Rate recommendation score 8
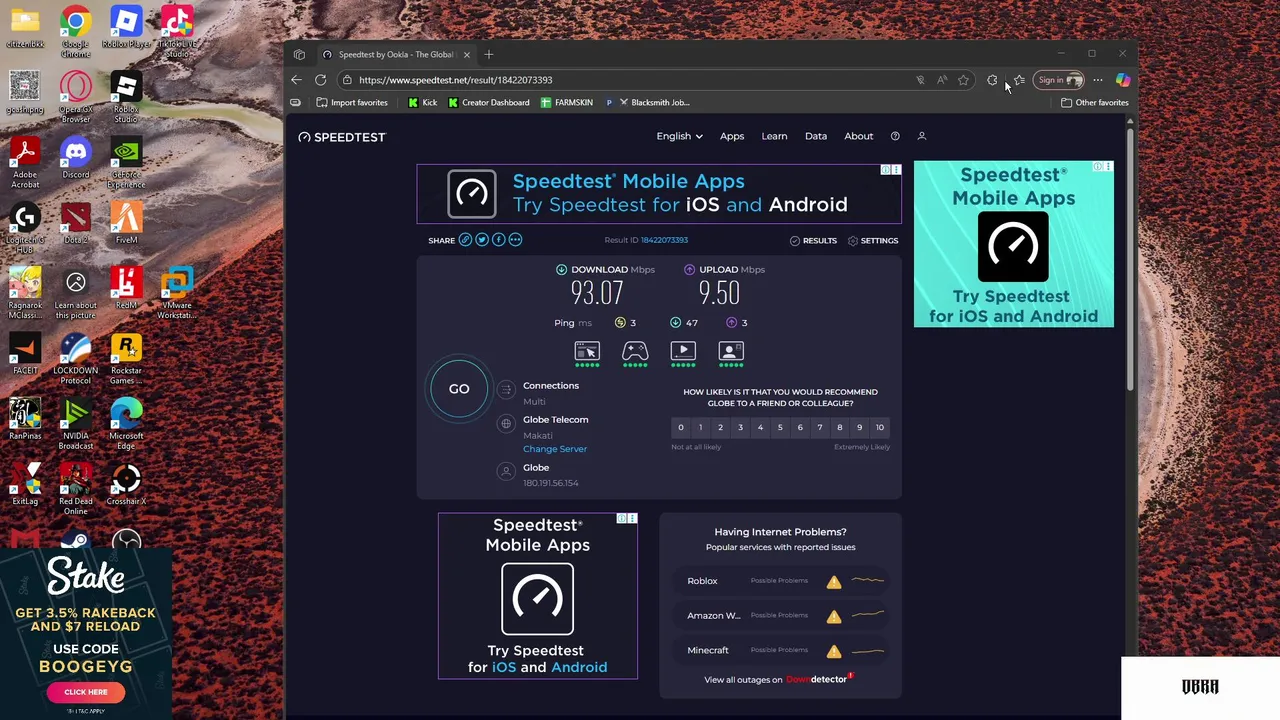The height and width of the screenshot is (720, 1280). tap(839, 428)
